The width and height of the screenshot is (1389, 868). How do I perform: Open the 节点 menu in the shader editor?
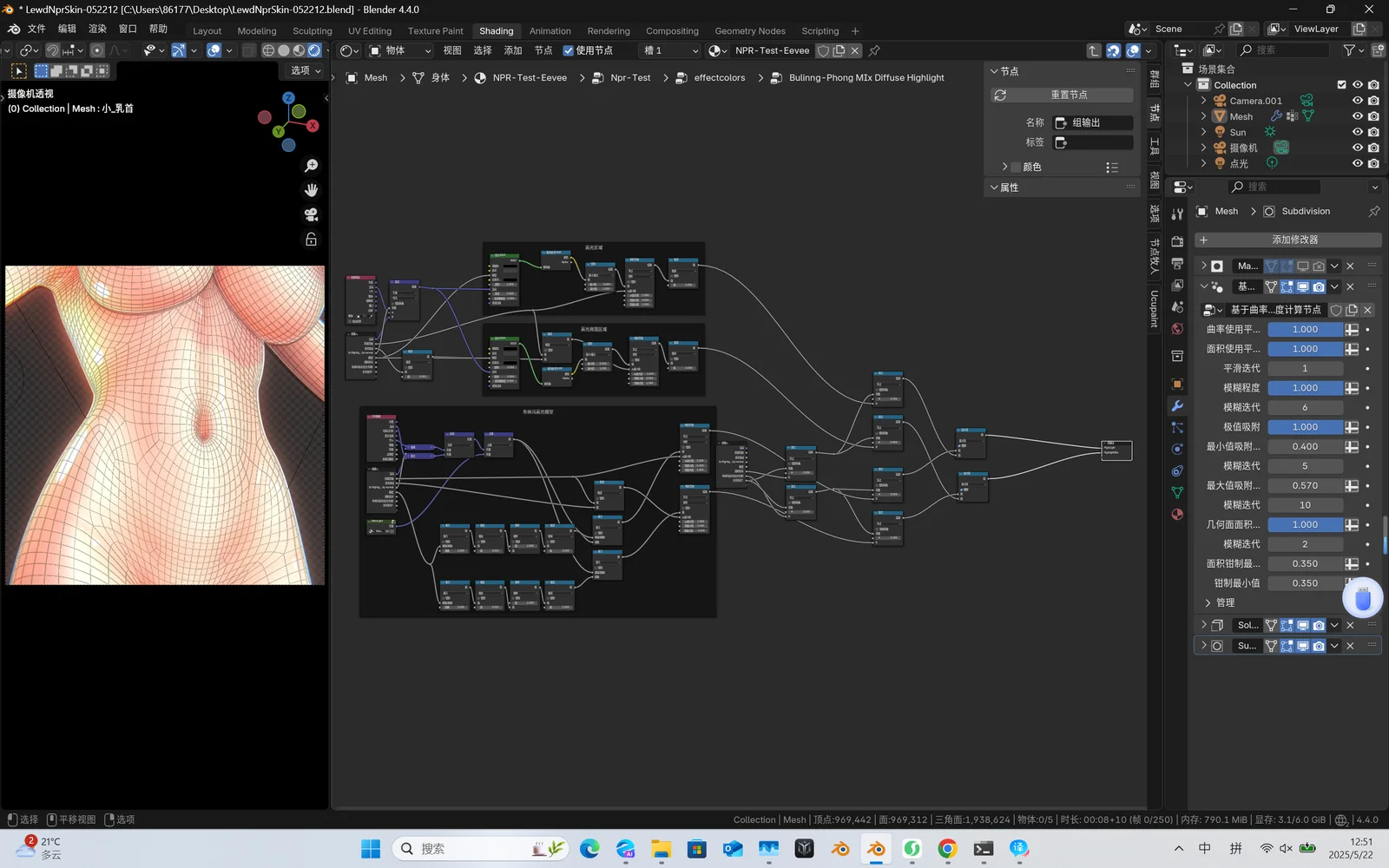click(543, 50)
